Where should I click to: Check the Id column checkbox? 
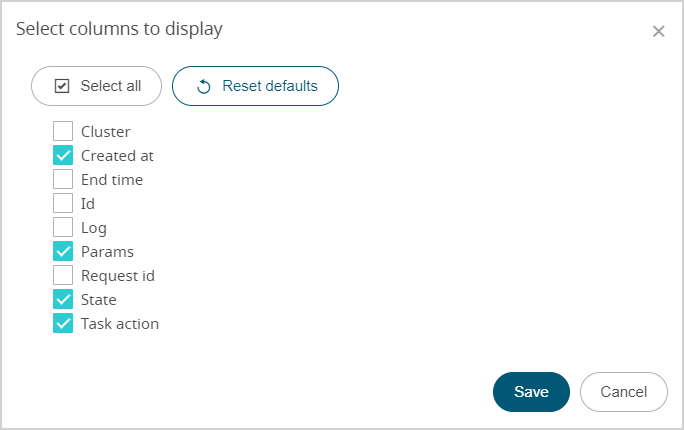[63, 203]
